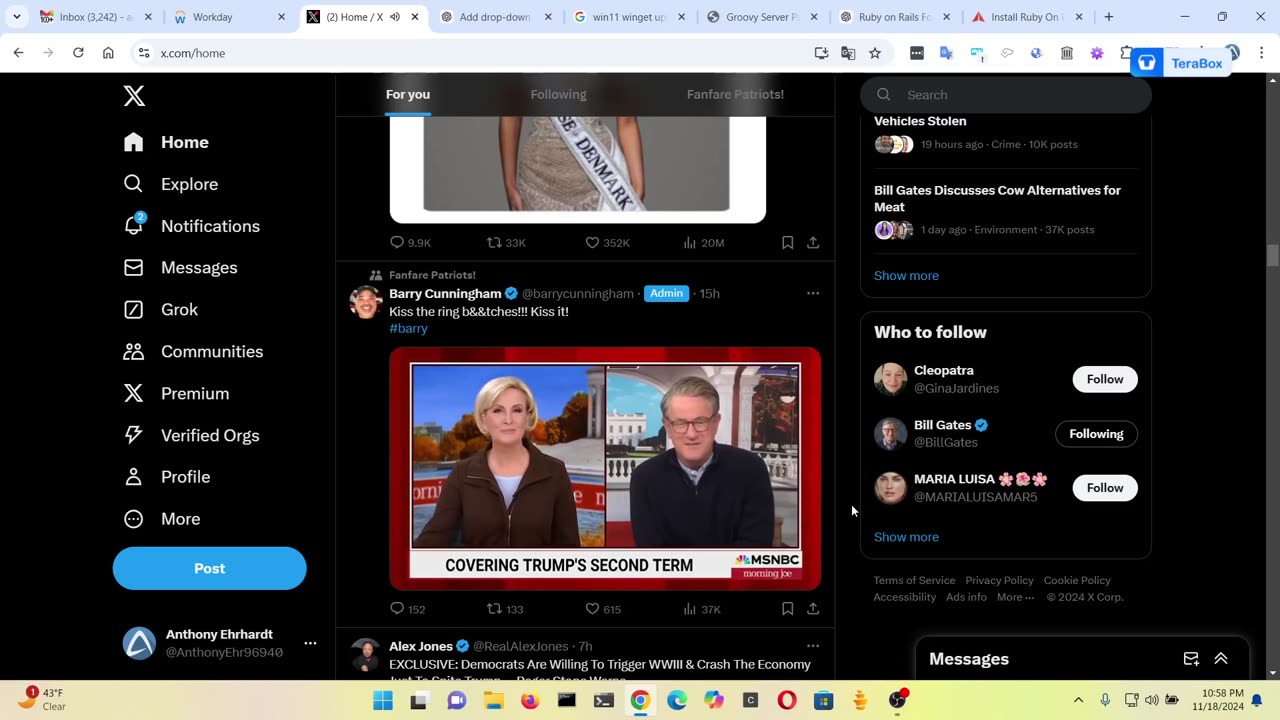Open the Fanfare Patriots! community label
This screenshot has width=1280, height=720.
pyautogui.click(x=432, y=275)
